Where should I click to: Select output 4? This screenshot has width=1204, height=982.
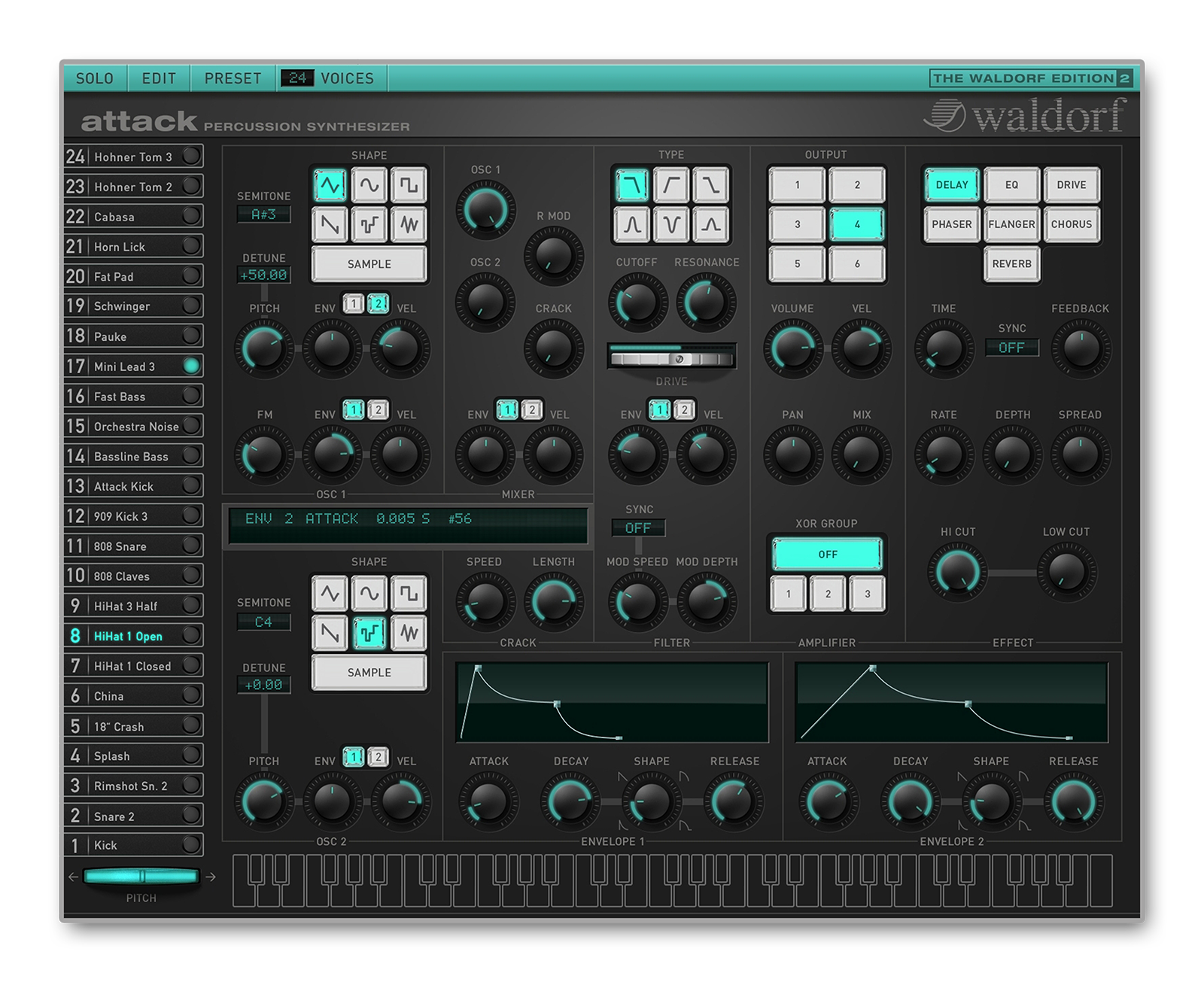pyautogui.click(x=857, y=224)
